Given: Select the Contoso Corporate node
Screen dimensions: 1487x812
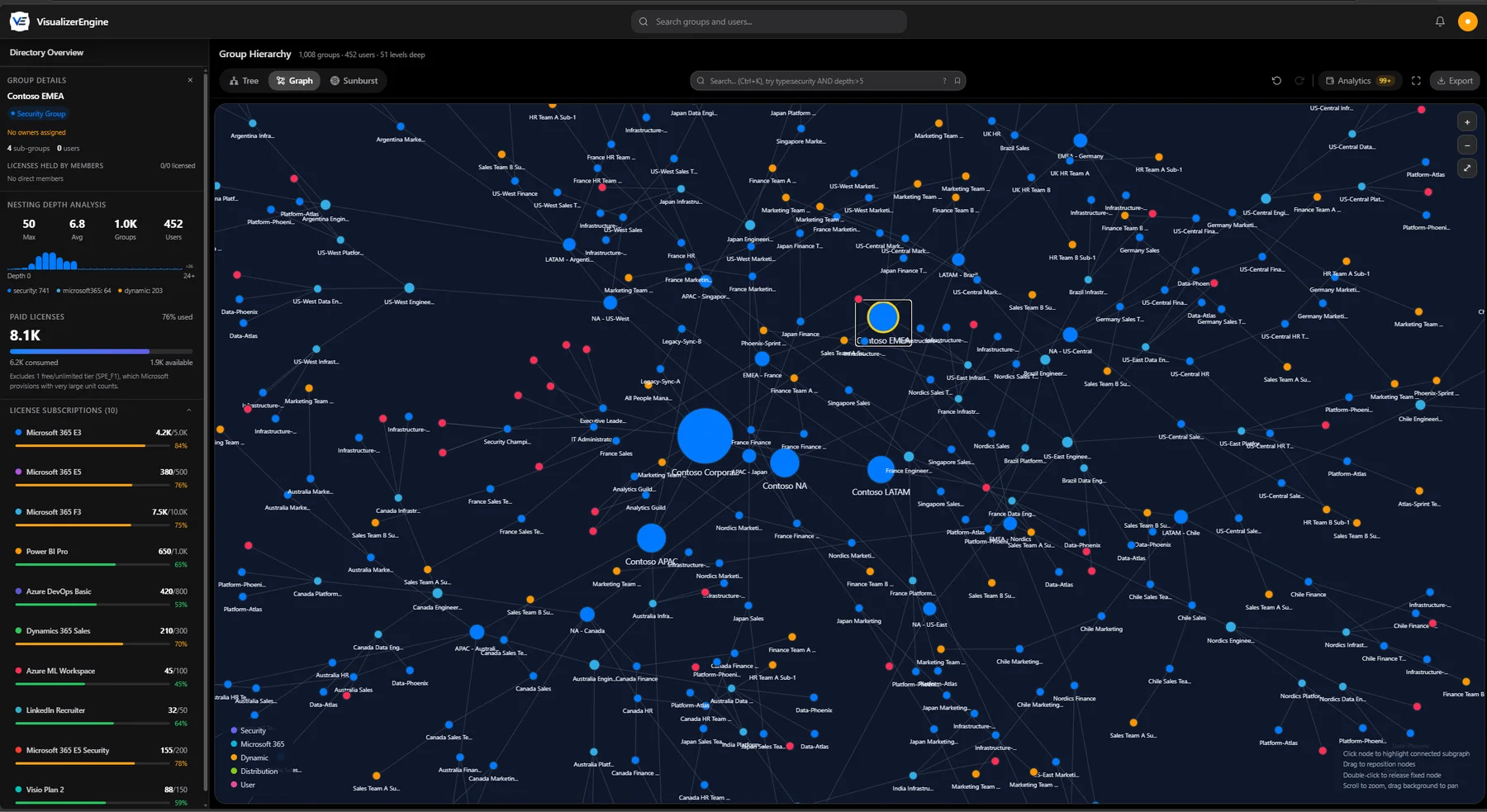Looking at the screenshot, I should pos(705,435).
